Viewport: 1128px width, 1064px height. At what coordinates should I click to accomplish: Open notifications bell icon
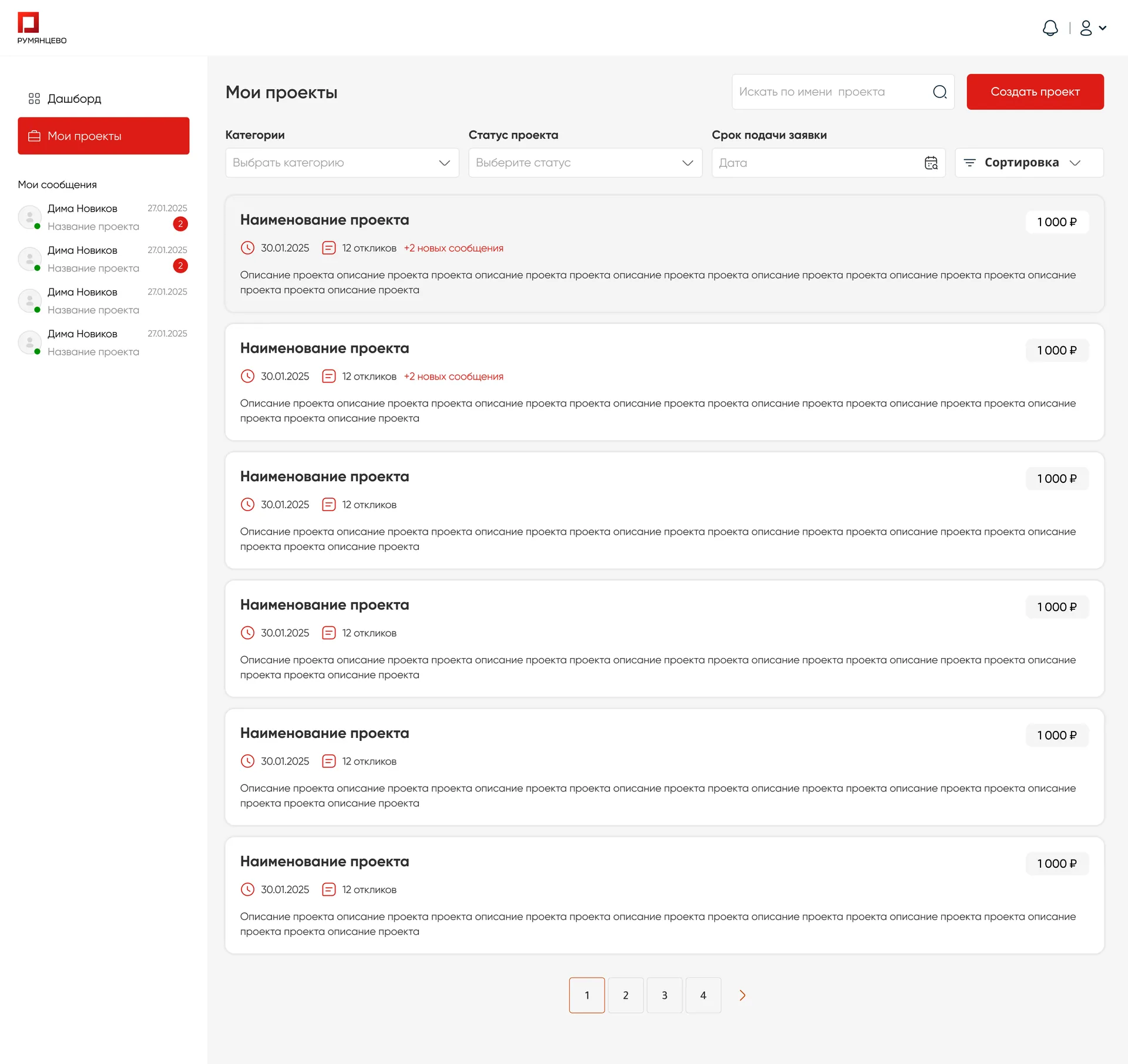coord(1050,28)
